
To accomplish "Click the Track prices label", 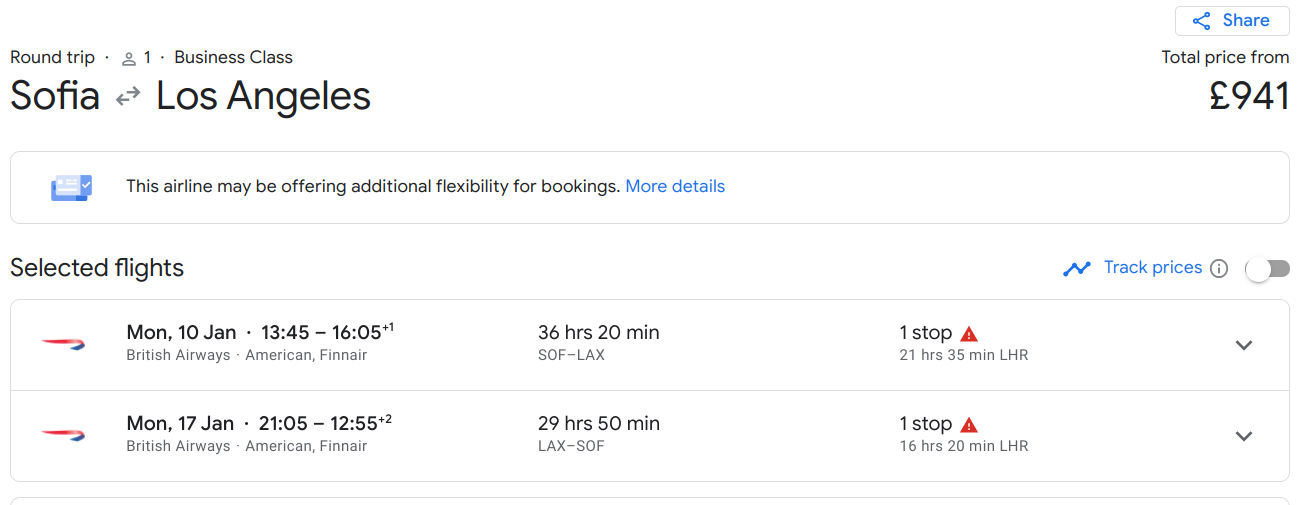I will point(1153,267).
